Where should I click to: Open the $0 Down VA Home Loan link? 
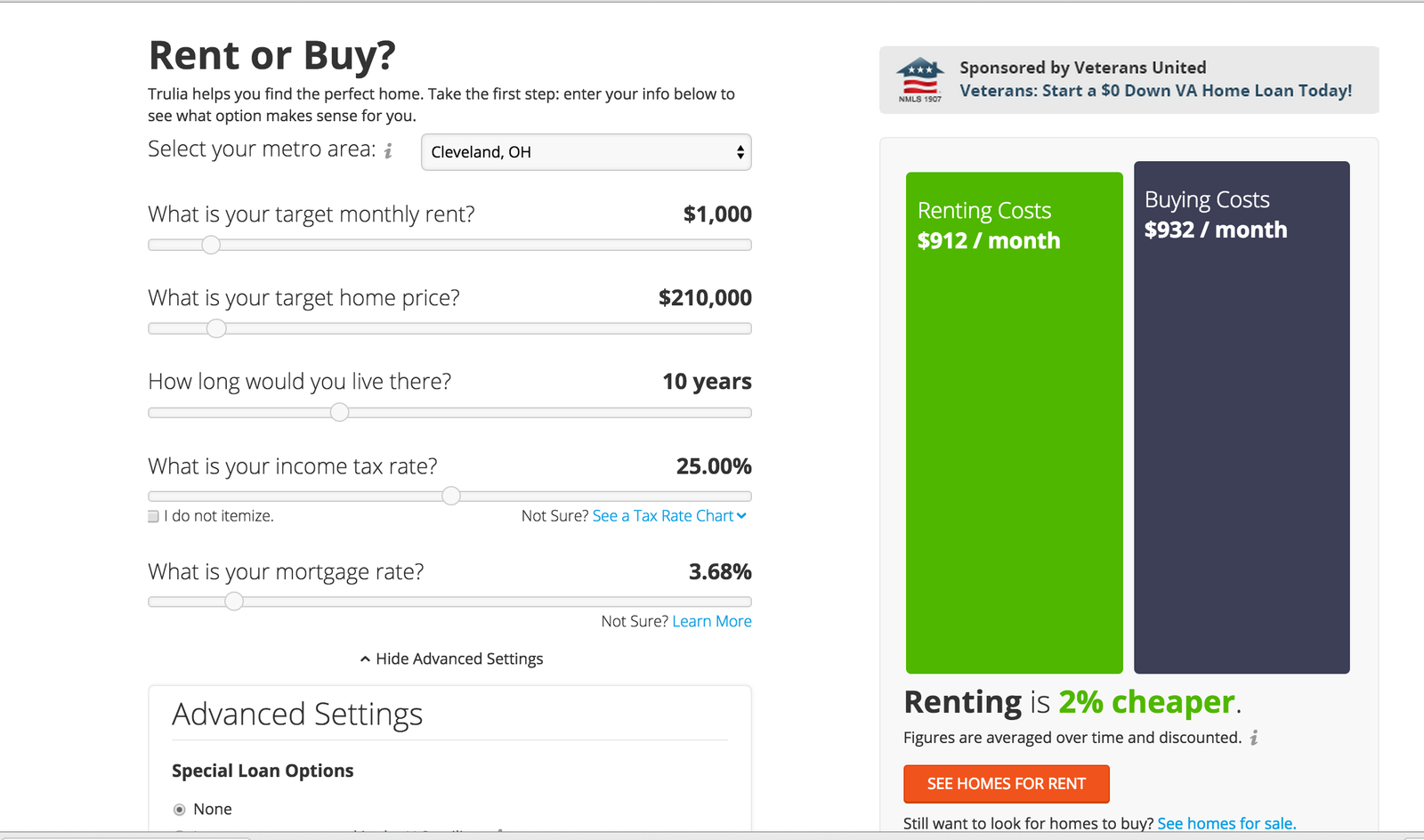(1155, 91)
